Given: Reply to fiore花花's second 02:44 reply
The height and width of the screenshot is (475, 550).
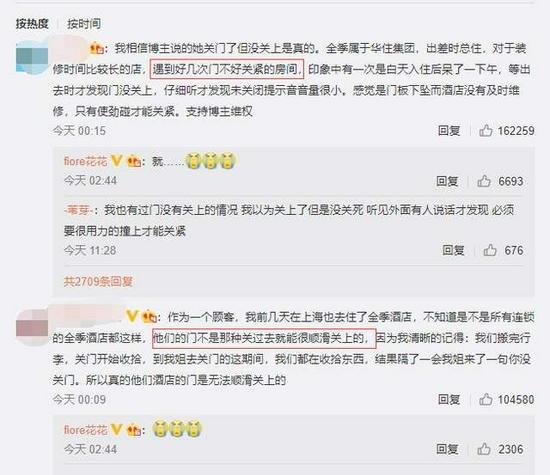Looking at the screenshot, I should point(447,449).
